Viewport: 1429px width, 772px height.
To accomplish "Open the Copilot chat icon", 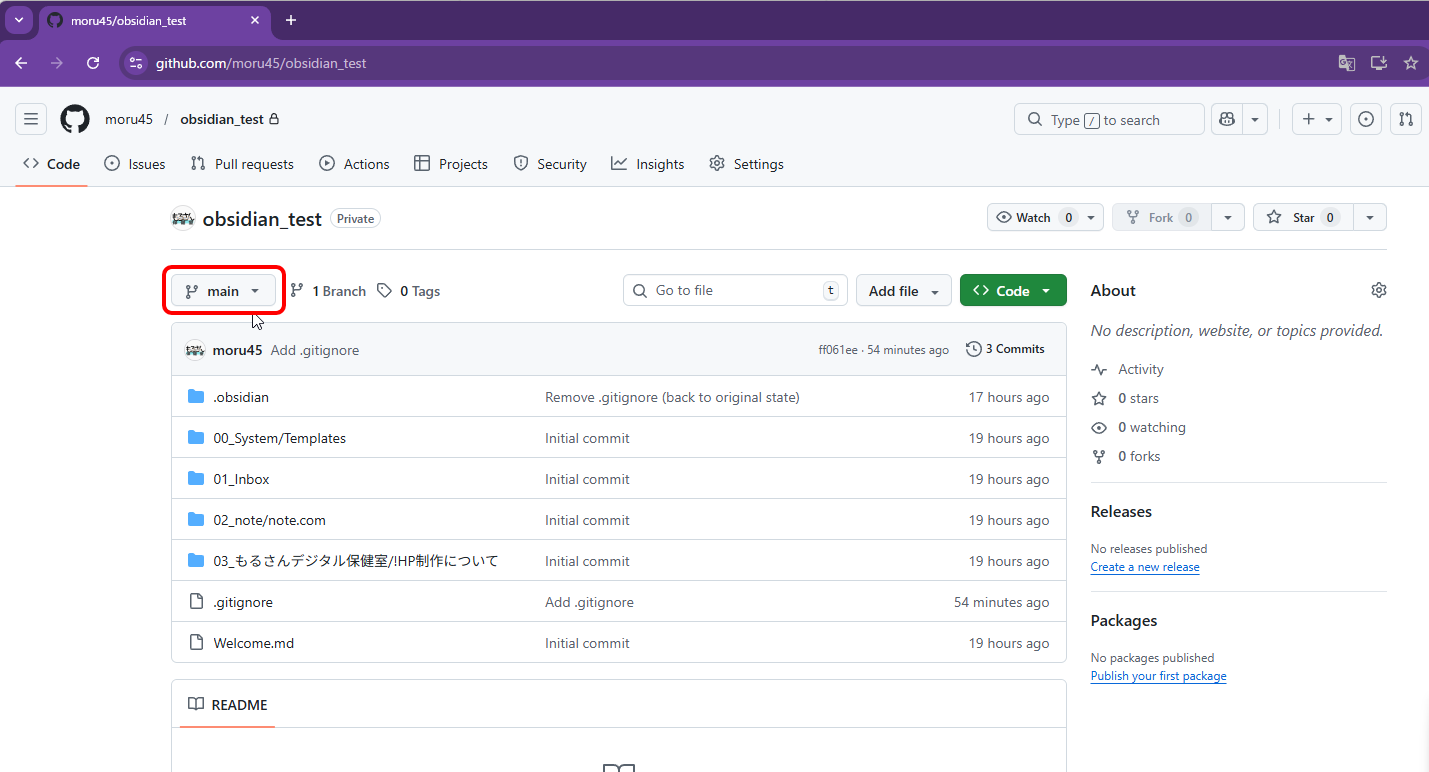I will pyautogui.click(x=1227, y=119).
